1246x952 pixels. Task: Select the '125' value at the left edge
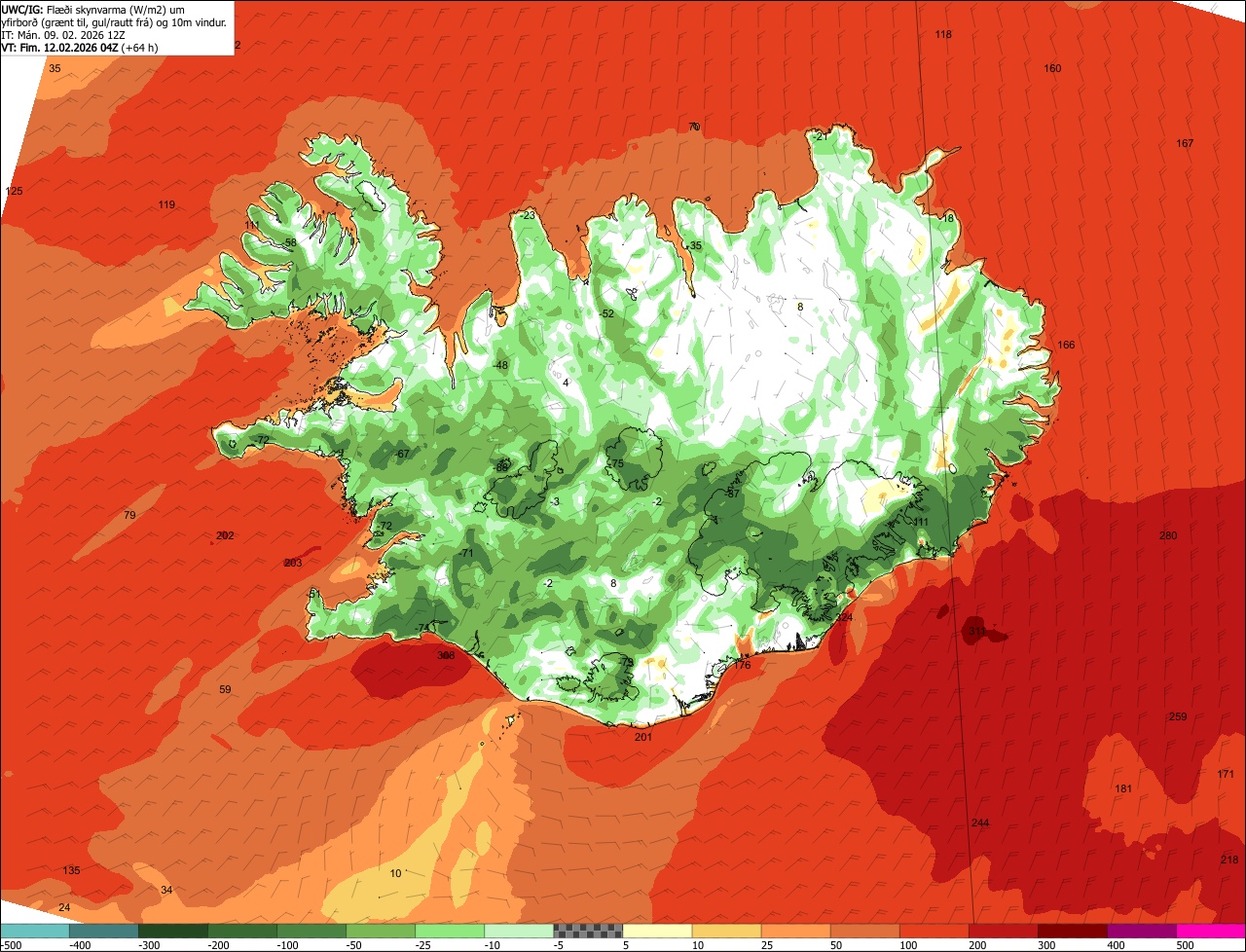click(14, 192)
